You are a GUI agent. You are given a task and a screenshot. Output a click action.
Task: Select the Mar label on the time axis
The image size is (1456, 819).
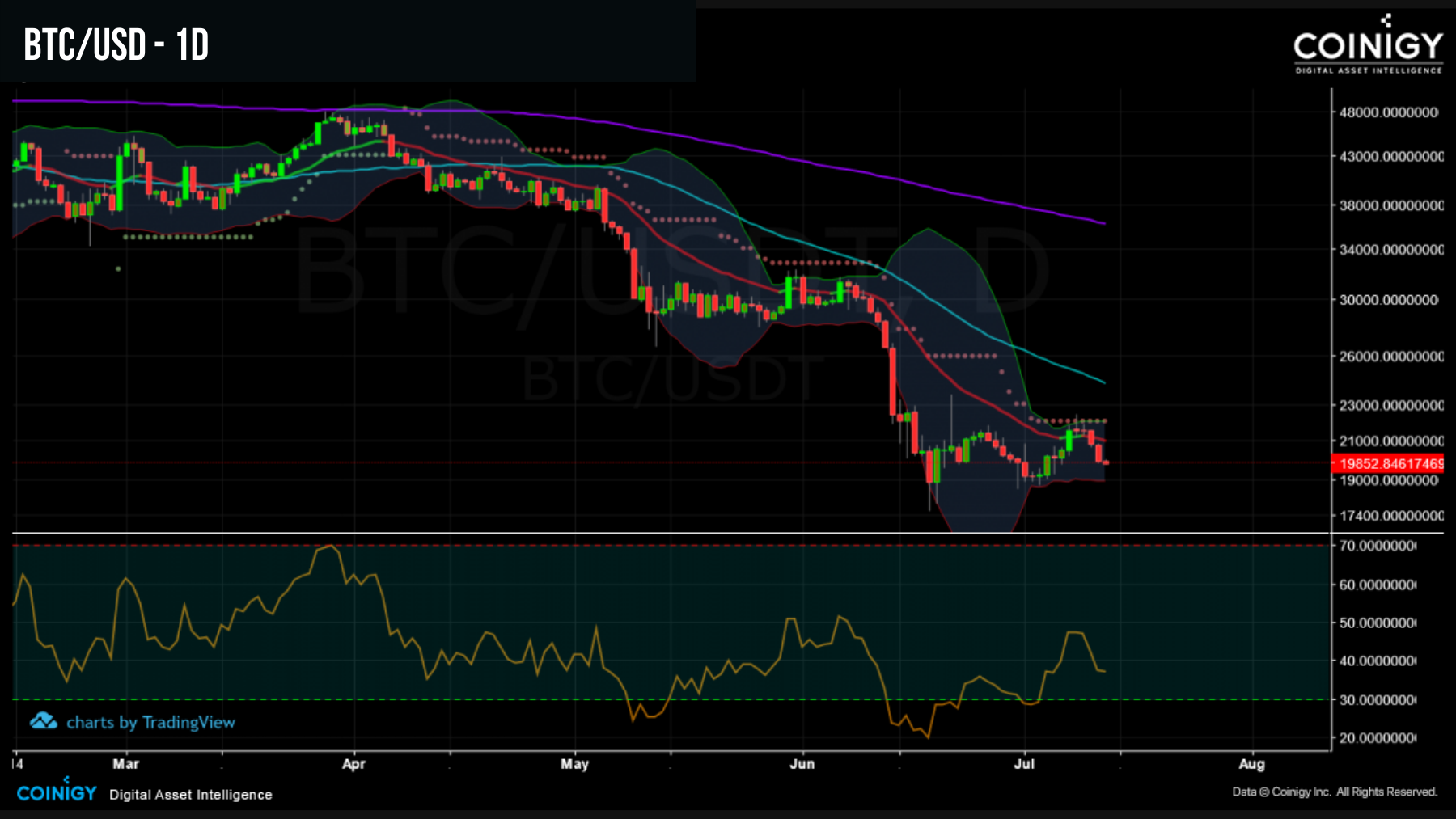(x=125, y=763)
